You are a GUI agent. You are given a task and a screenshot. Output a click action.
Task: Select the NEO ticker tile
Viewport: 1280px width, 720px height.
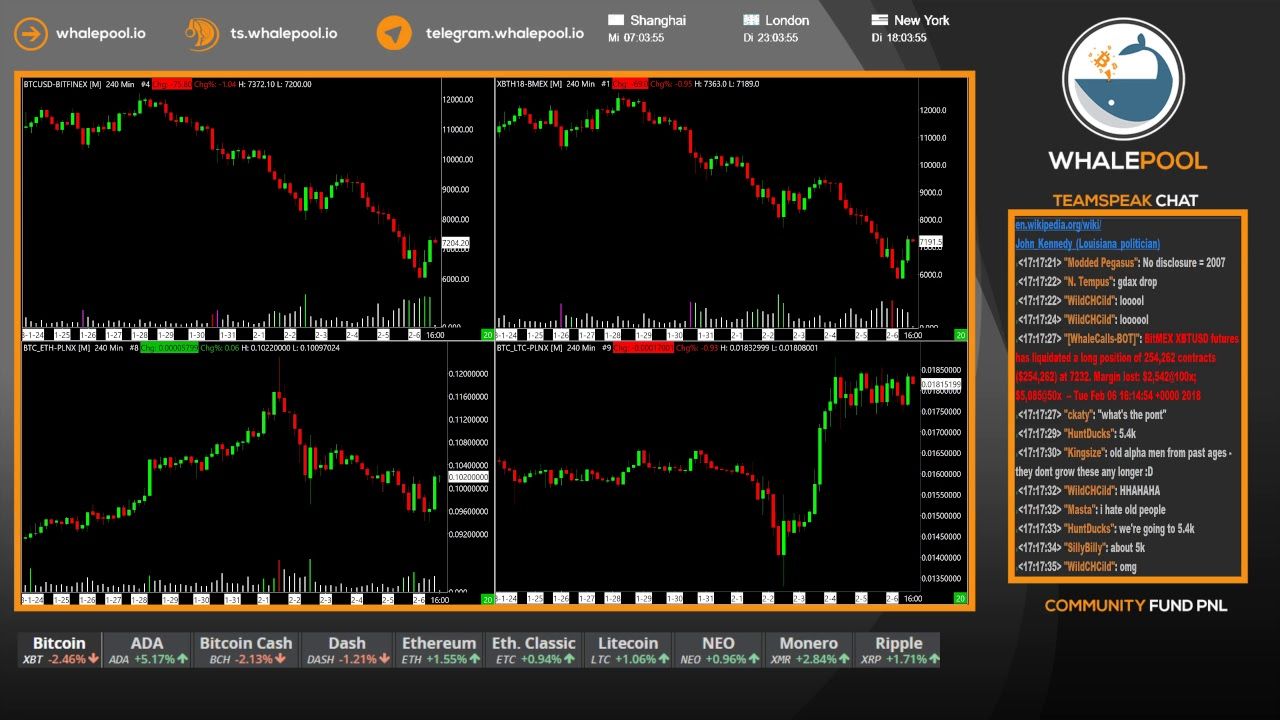coord(718,650)
